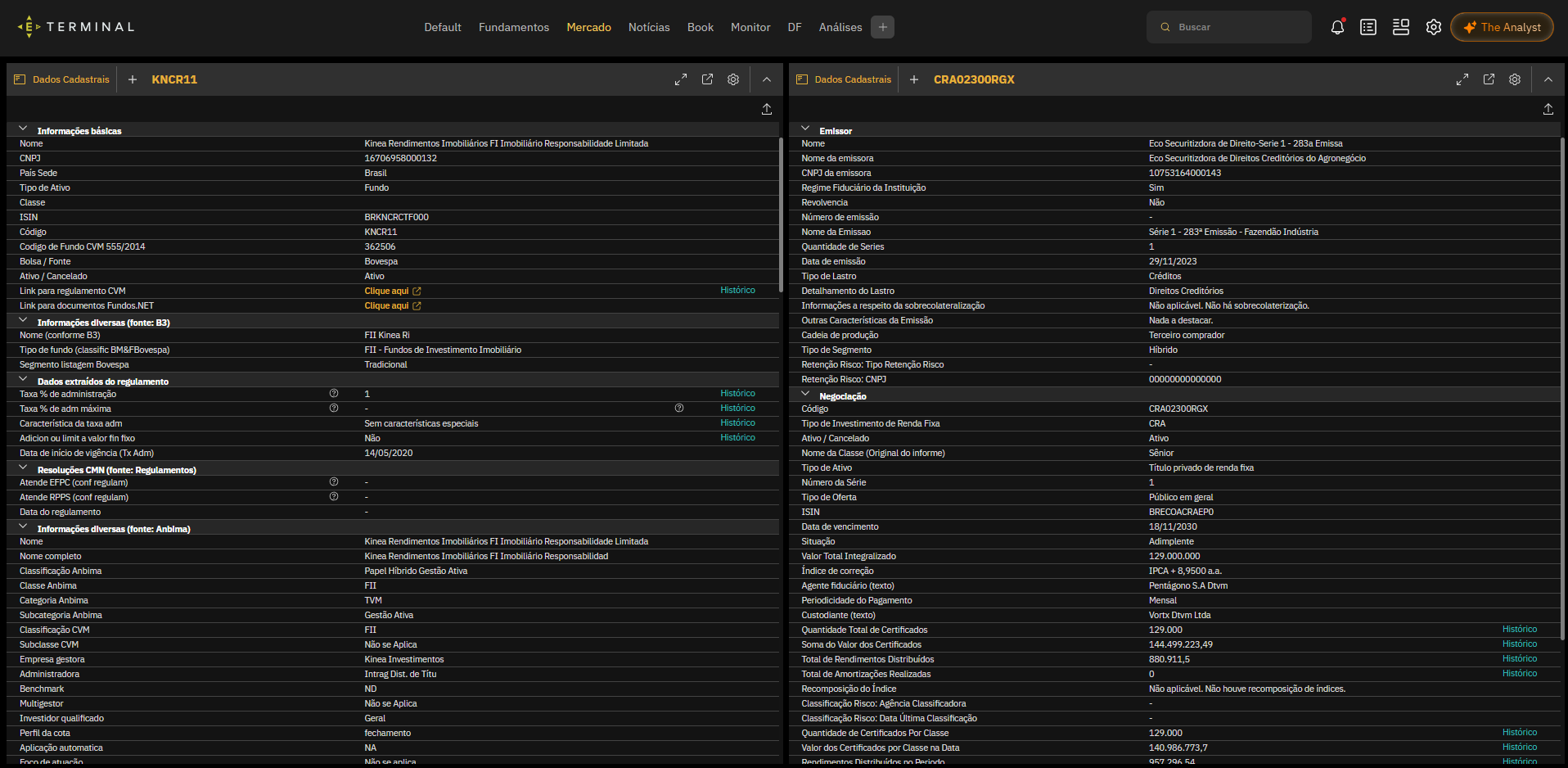Collapse the Negociação section
This screenshot has height=768, width=1568.
tap(805, 395)
